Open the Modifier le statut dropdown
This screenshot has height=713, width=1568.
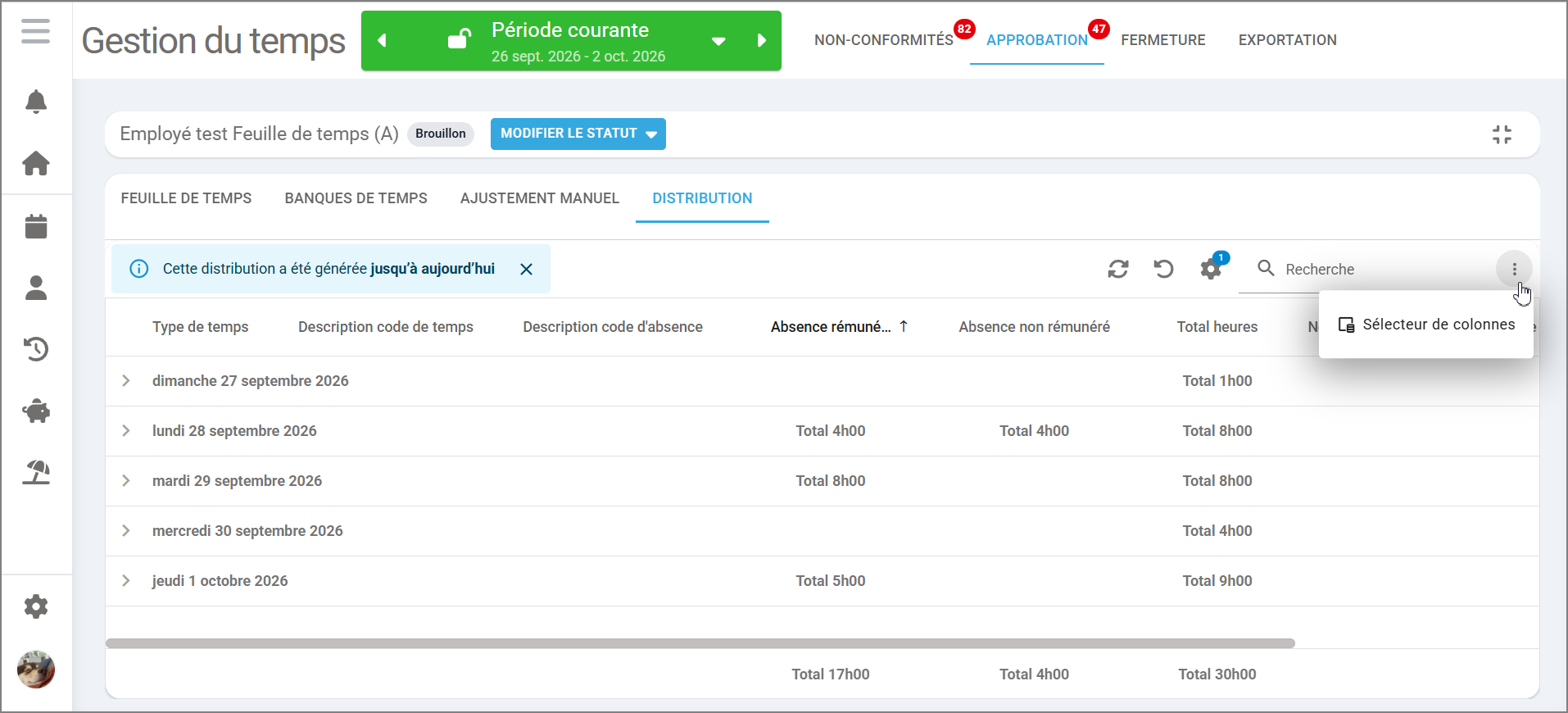pos(578,134)
